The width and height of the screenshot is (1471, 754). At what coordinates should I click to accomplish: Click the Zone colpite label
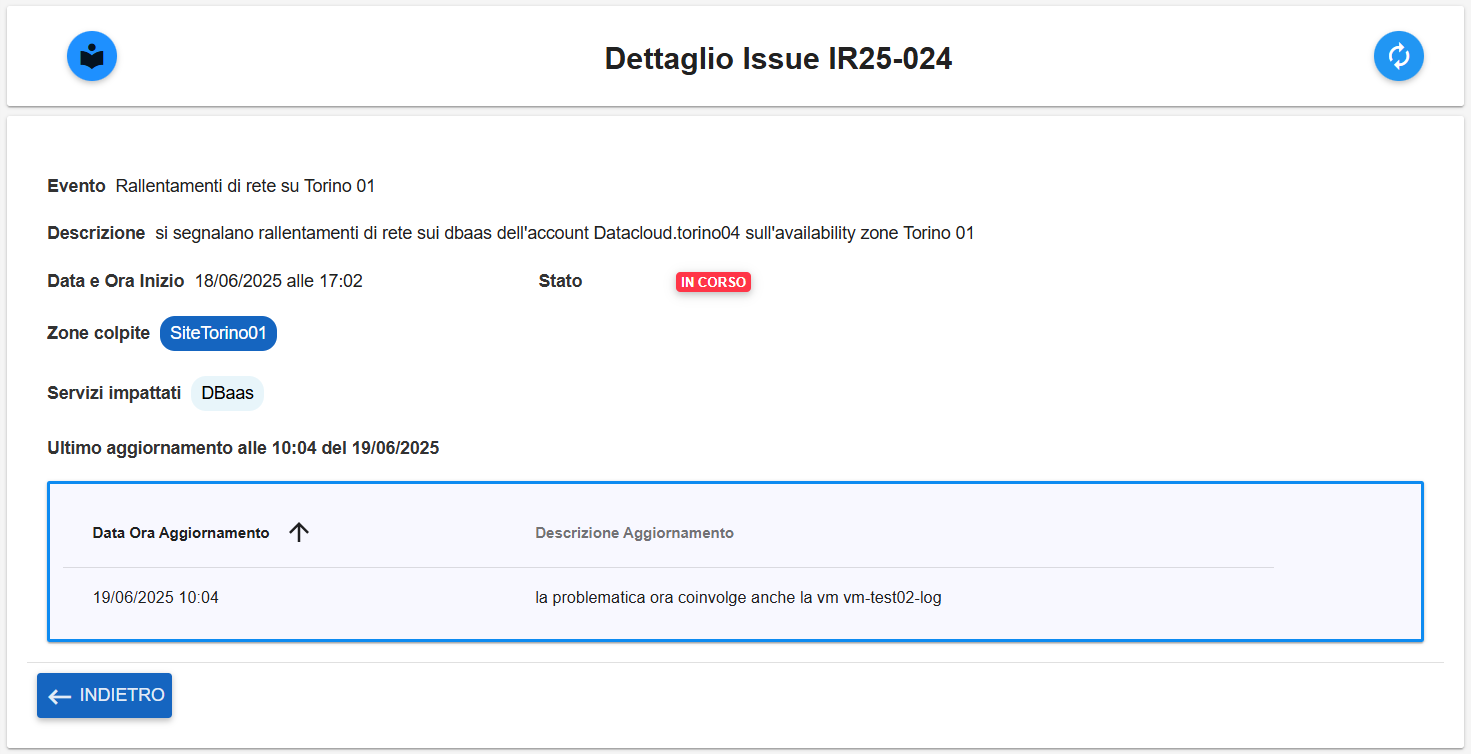point(98,333)
